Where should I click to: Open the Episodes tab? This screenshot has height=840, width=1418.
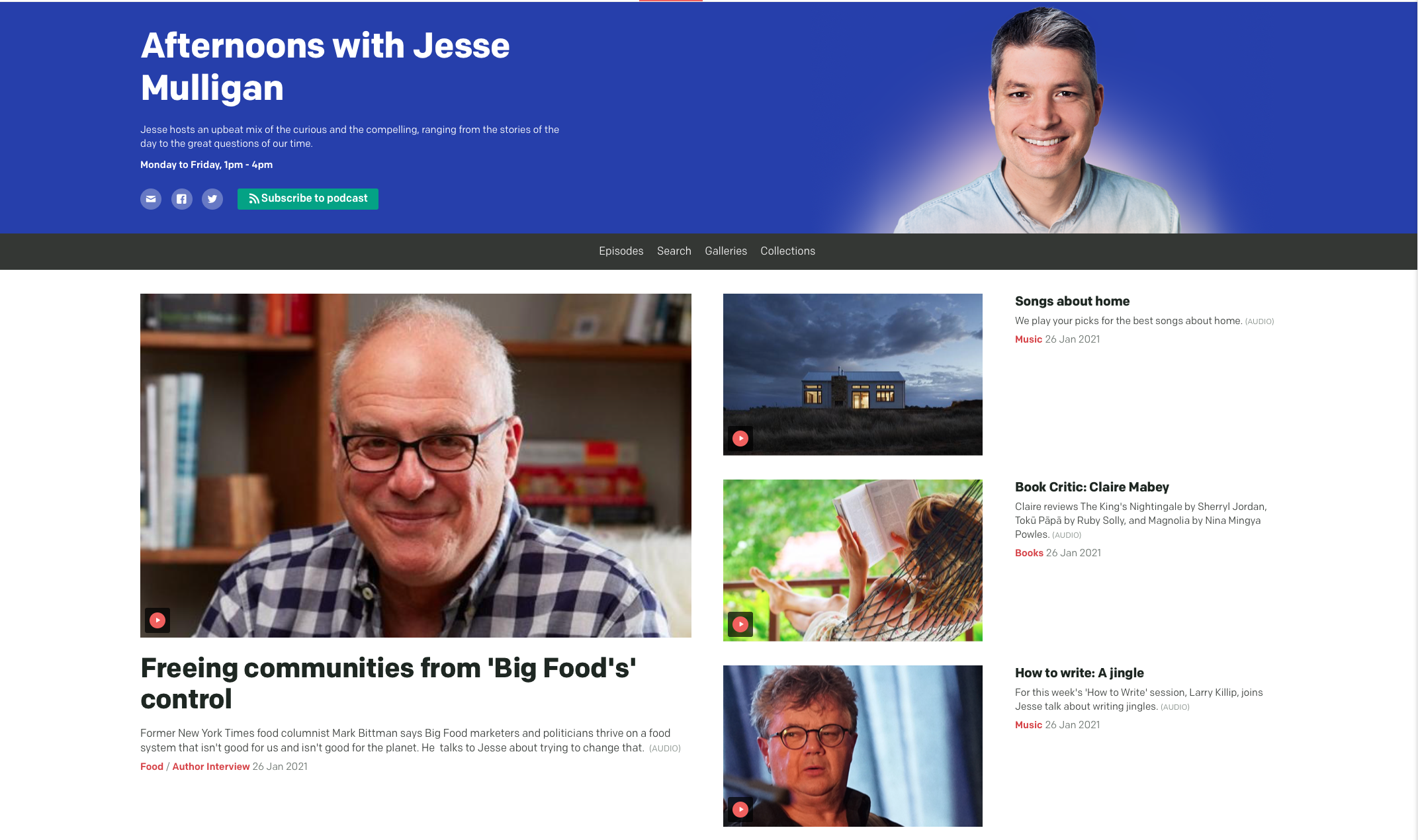pyautogui.click(x=621, y=251)
